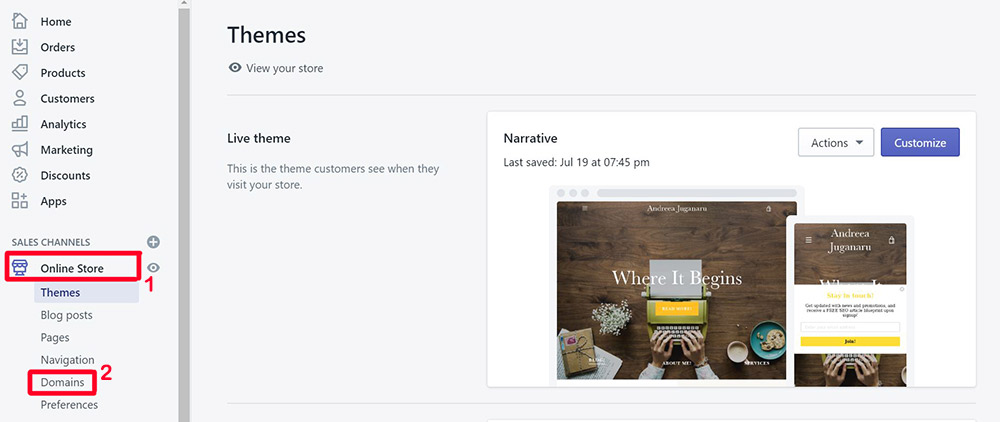Open the Domains menu item
The image size is (1000, 422).
[62, 382]
